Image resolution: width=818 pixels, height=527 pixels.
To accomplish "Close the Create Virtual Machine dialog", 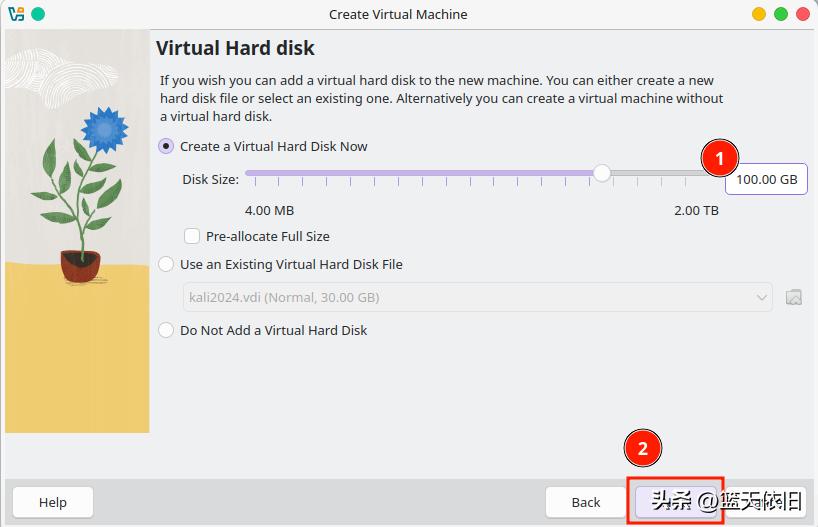I will [x=802, y=14].
